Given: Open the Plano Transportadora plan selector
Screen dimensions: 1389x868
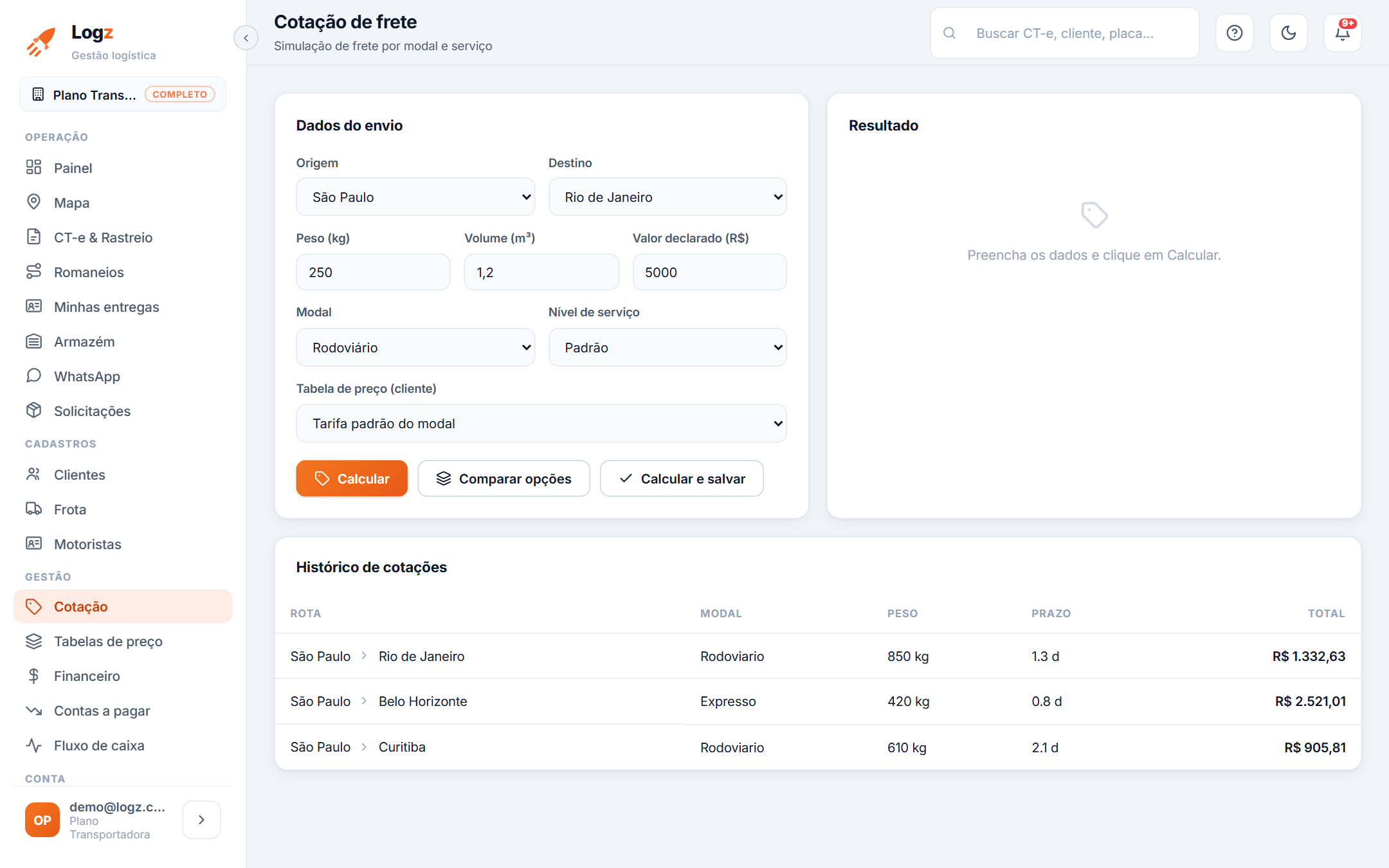Looking at the screenshot, I should [x=123, y=95].
